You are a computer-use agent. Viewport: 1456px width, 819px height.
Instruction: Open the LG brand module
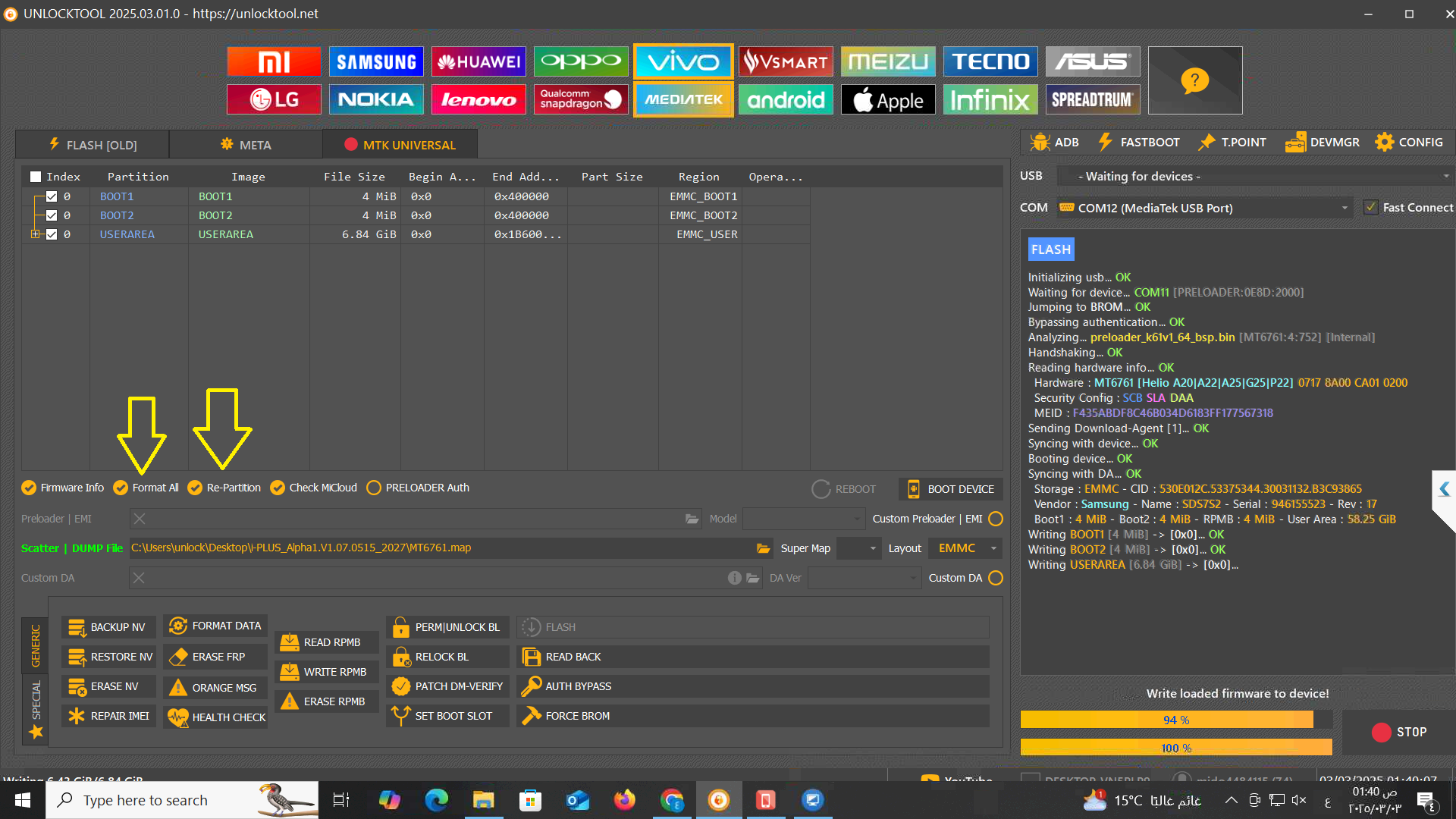(274, 99)
